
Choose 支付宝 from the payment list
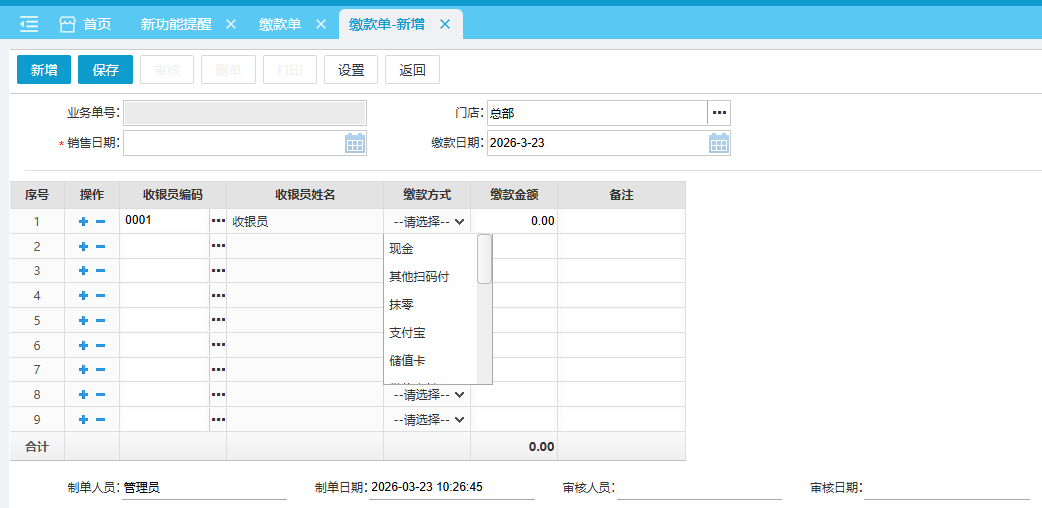(408, 333)
